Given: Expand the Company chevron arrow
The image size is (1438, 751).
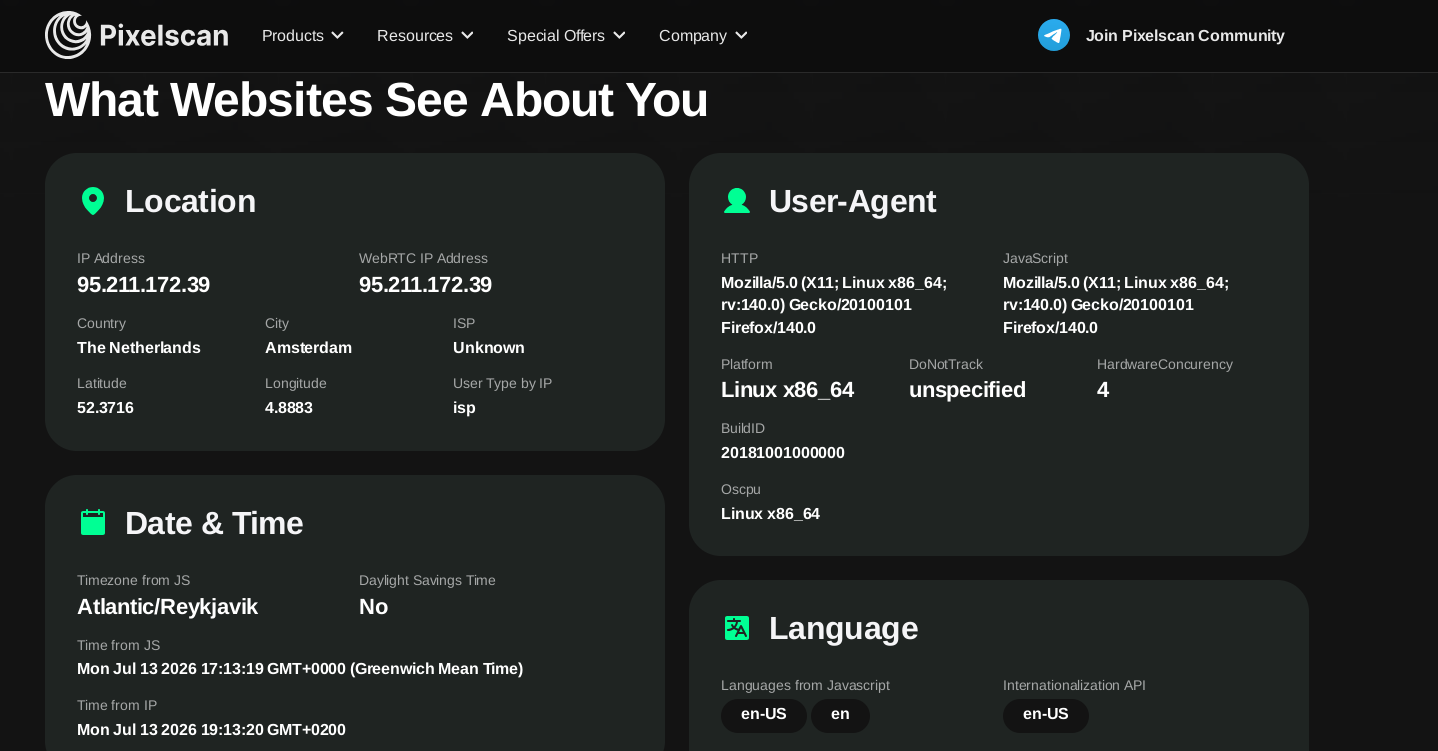Looking at the screenshot, I should pos(741,36).
